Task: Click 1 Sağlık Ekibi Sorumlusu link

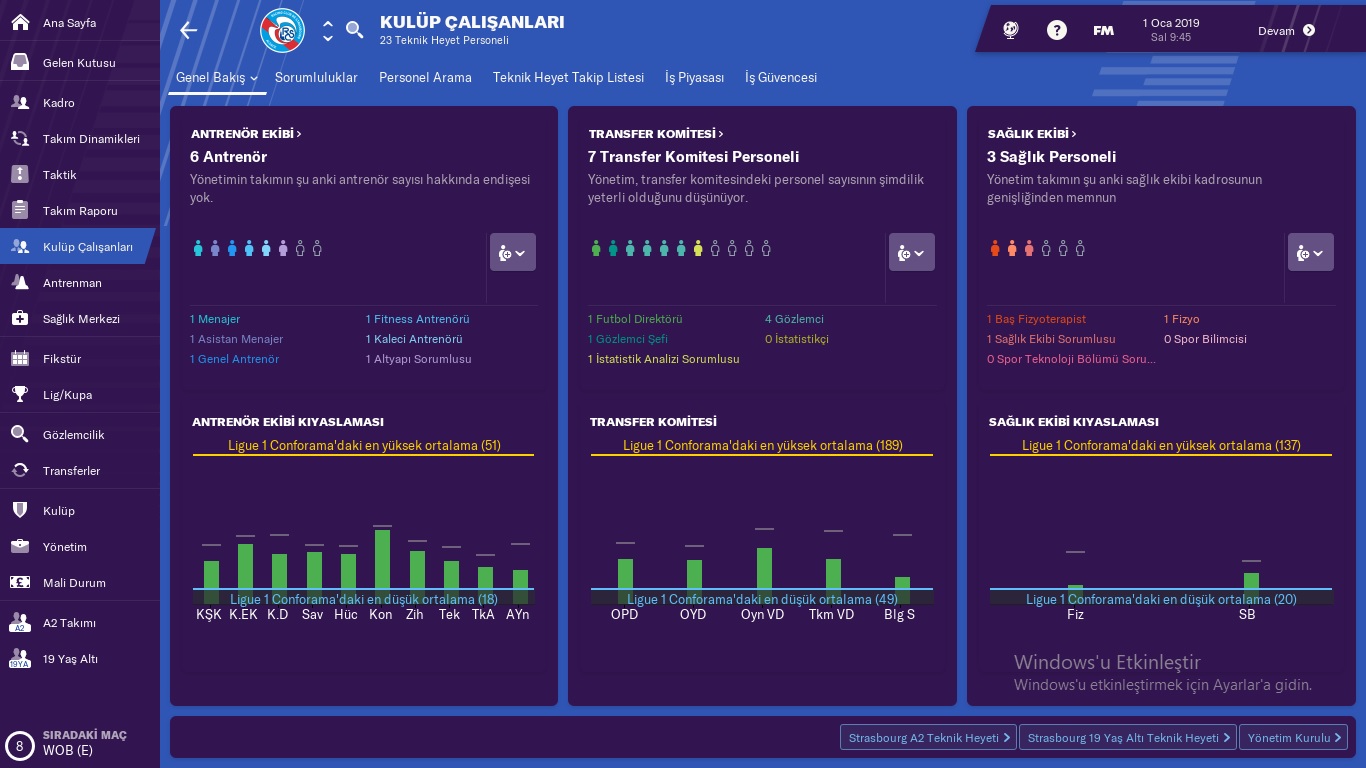Action: click(1051, 339)
